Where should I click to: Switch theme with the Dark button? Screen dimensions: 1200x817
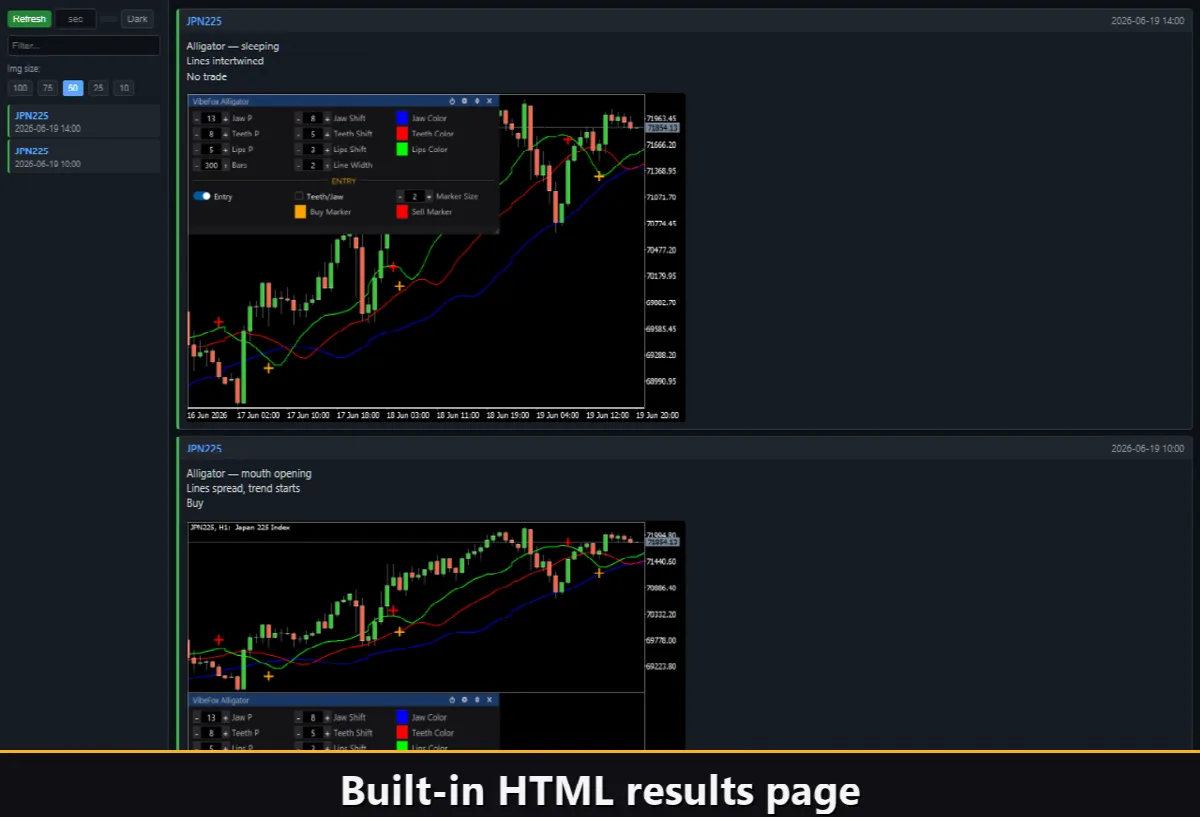pos(138,19)
